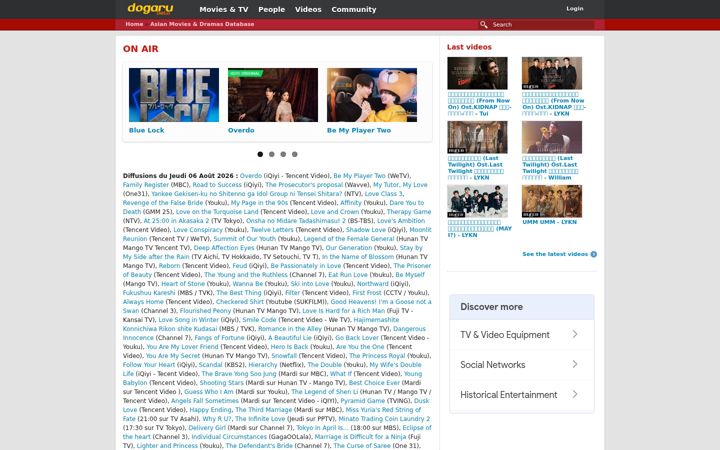Expand TV & Video Equipment chevron
Viewport: 720px width, 450px height.
tap(575, 334)
